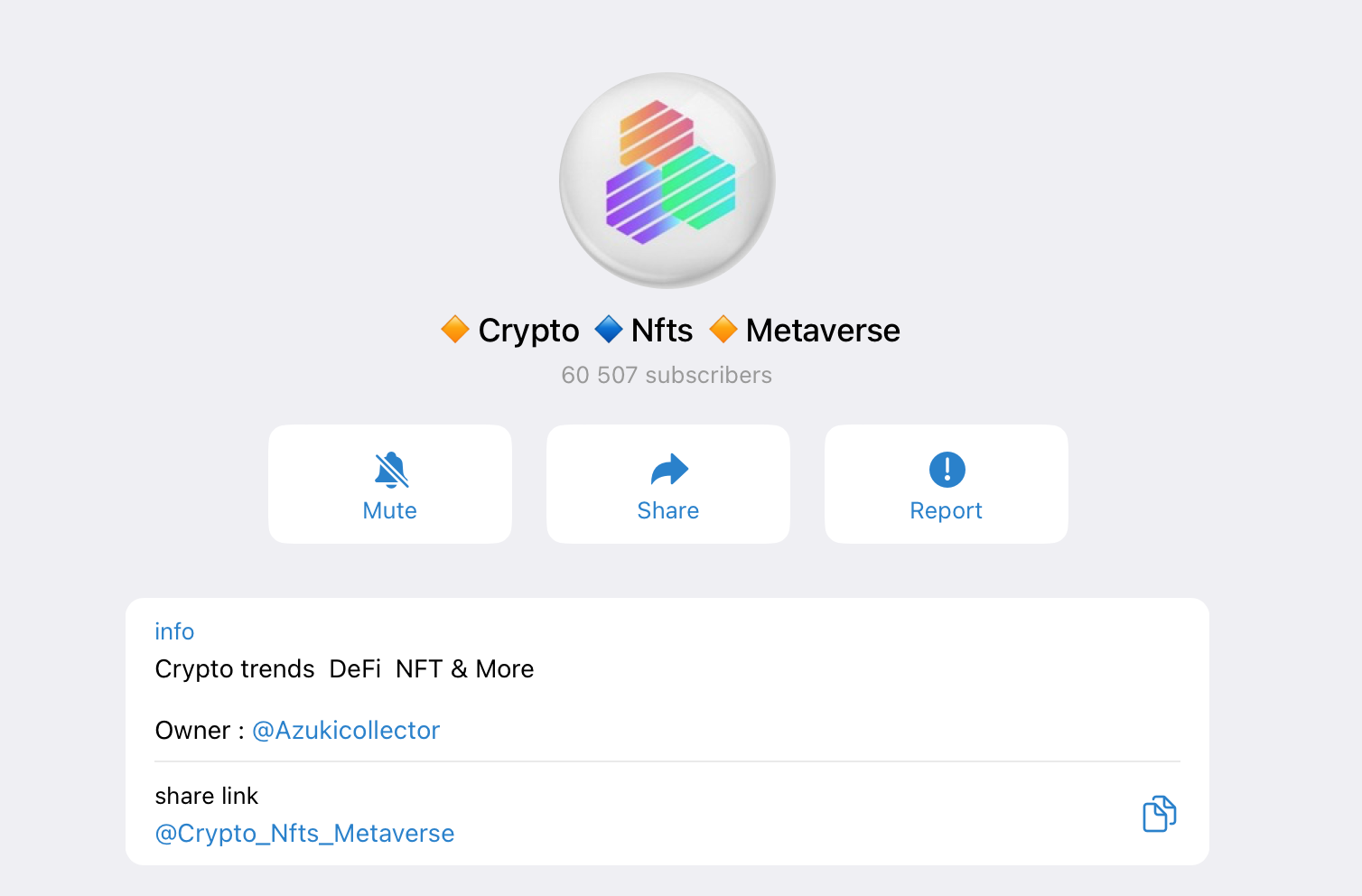Select the Share text label

point(668,511)
